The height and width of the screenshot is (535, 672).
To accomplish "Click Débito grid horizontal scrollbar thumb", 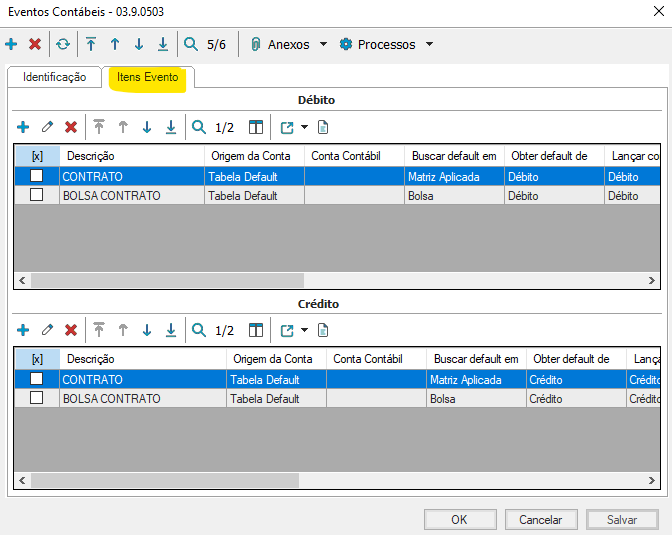I will [x=167, y=280].
